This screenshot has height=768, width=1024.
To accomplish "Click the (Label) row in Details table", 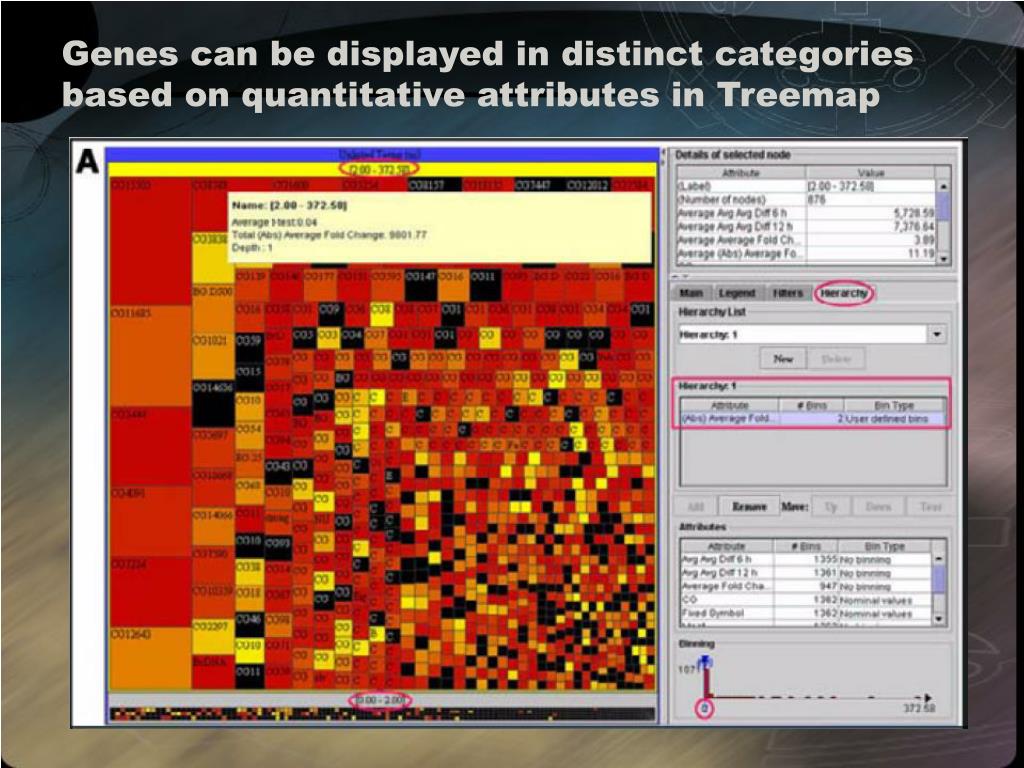I will [807, 186].
